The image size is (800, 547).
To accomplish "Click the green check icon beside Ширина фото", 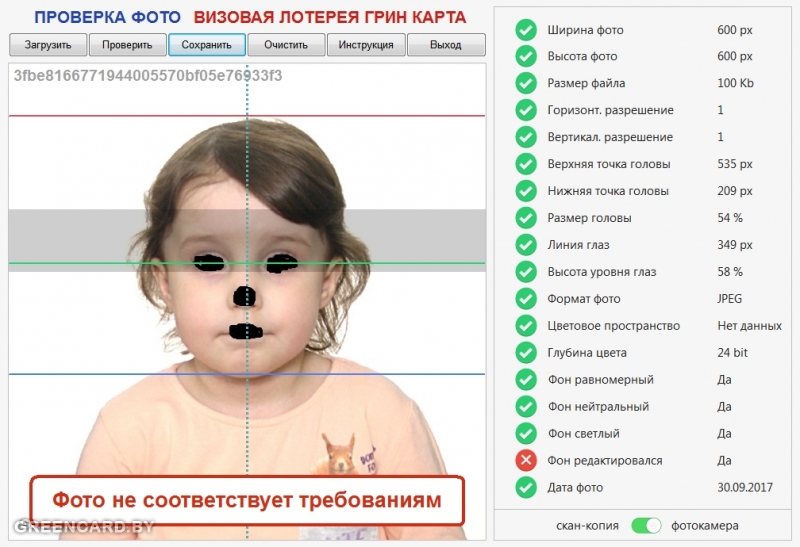I will tap(526, 30).
